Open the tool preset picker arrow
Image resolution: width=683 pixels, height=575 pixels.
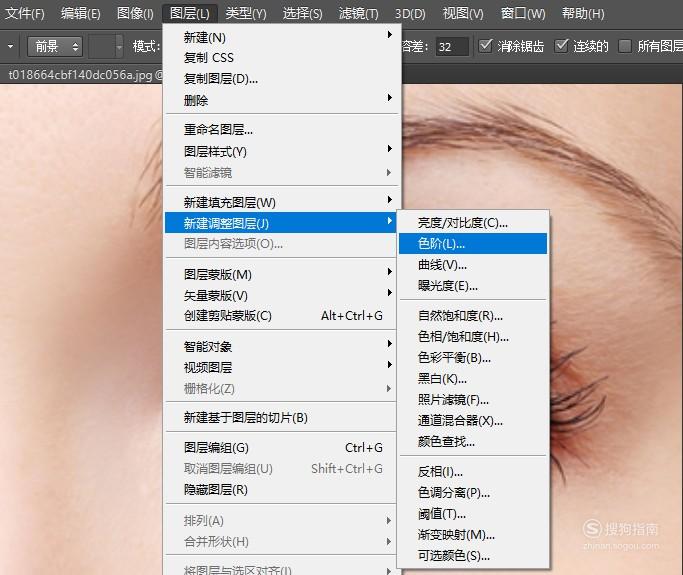[10, 46]
